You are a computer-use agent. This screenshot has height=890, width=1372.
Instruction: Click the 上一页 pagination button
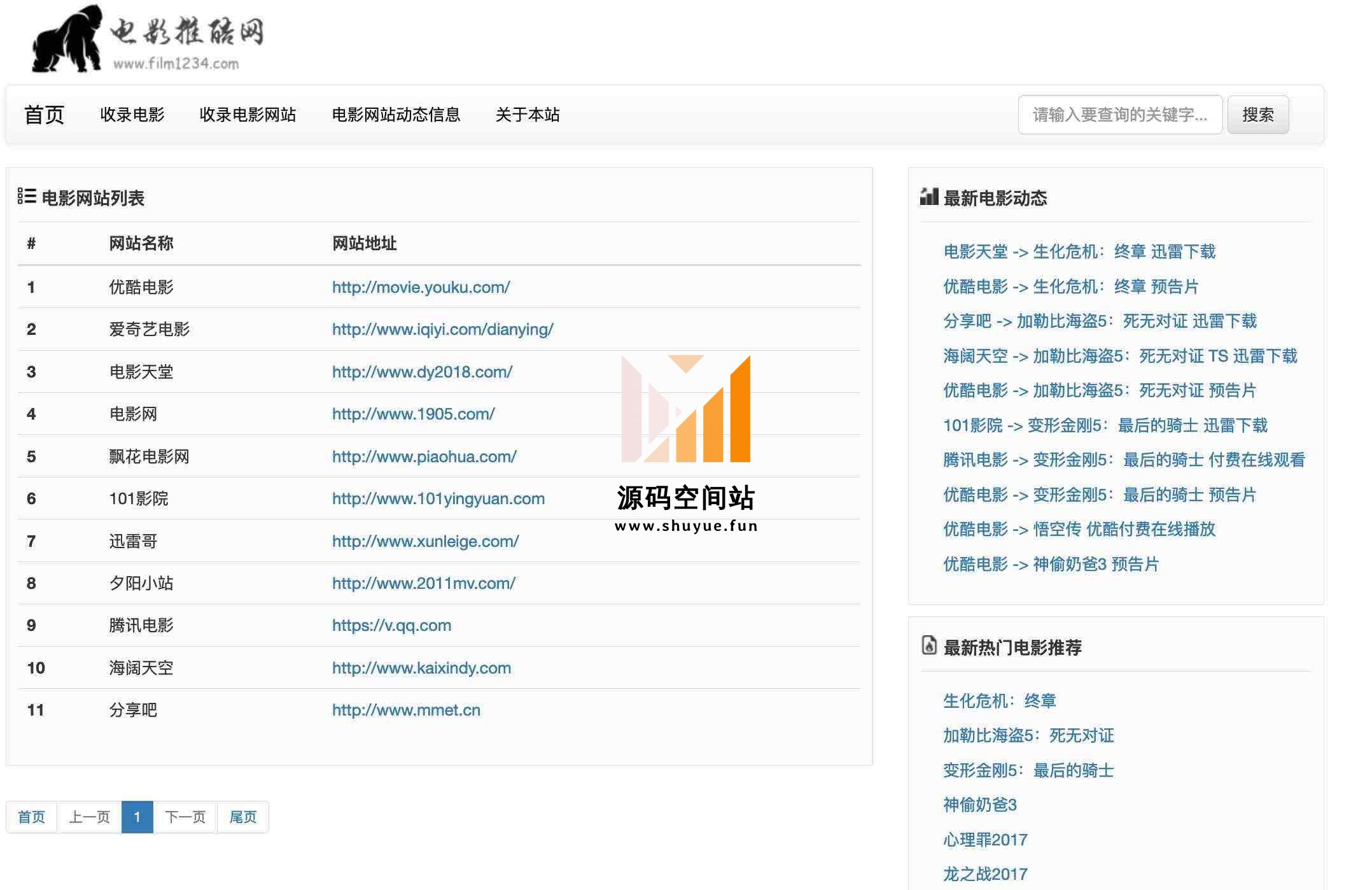(90, 817)
